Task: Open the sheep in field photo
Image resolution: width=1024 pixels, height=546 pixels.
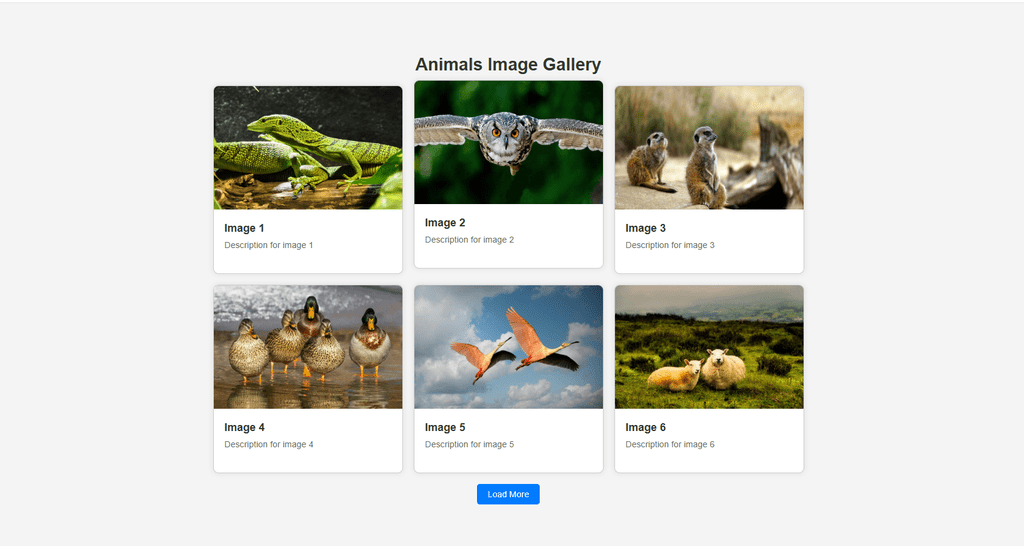Action: (709, 347)
